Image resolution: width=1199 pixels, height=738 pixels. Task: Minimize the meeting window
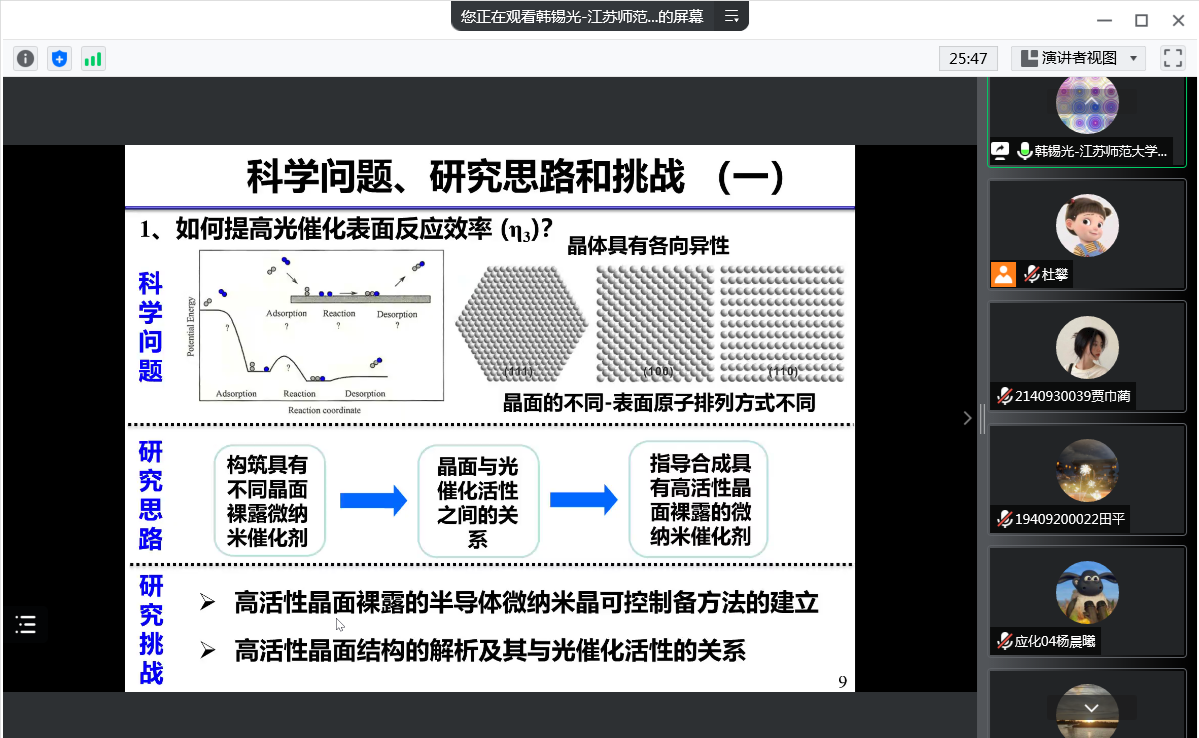[x=1104, y=20]
